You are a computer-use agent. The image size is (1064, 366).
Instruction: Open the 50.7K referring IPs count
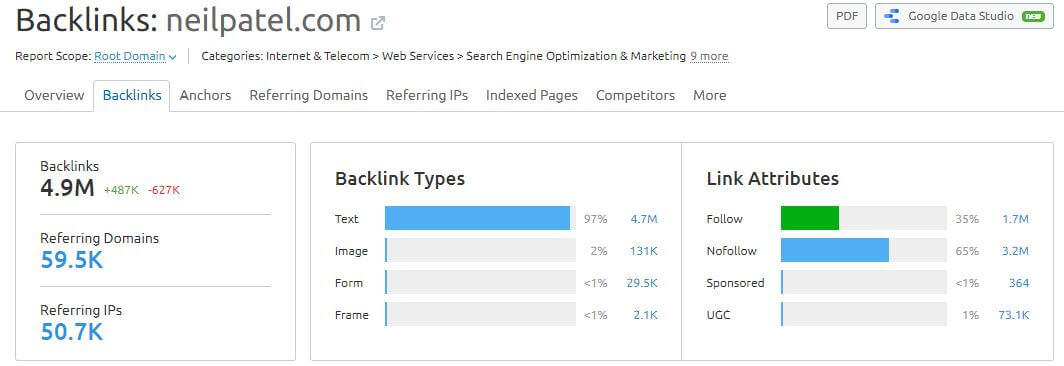(71, 332)
